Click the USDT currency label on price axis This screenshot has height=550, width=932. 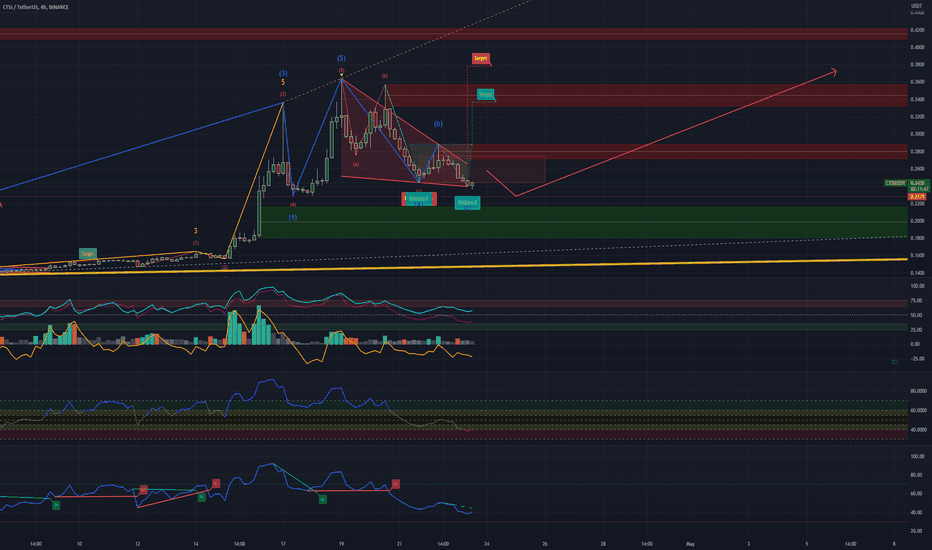click(x=917, y=6)
